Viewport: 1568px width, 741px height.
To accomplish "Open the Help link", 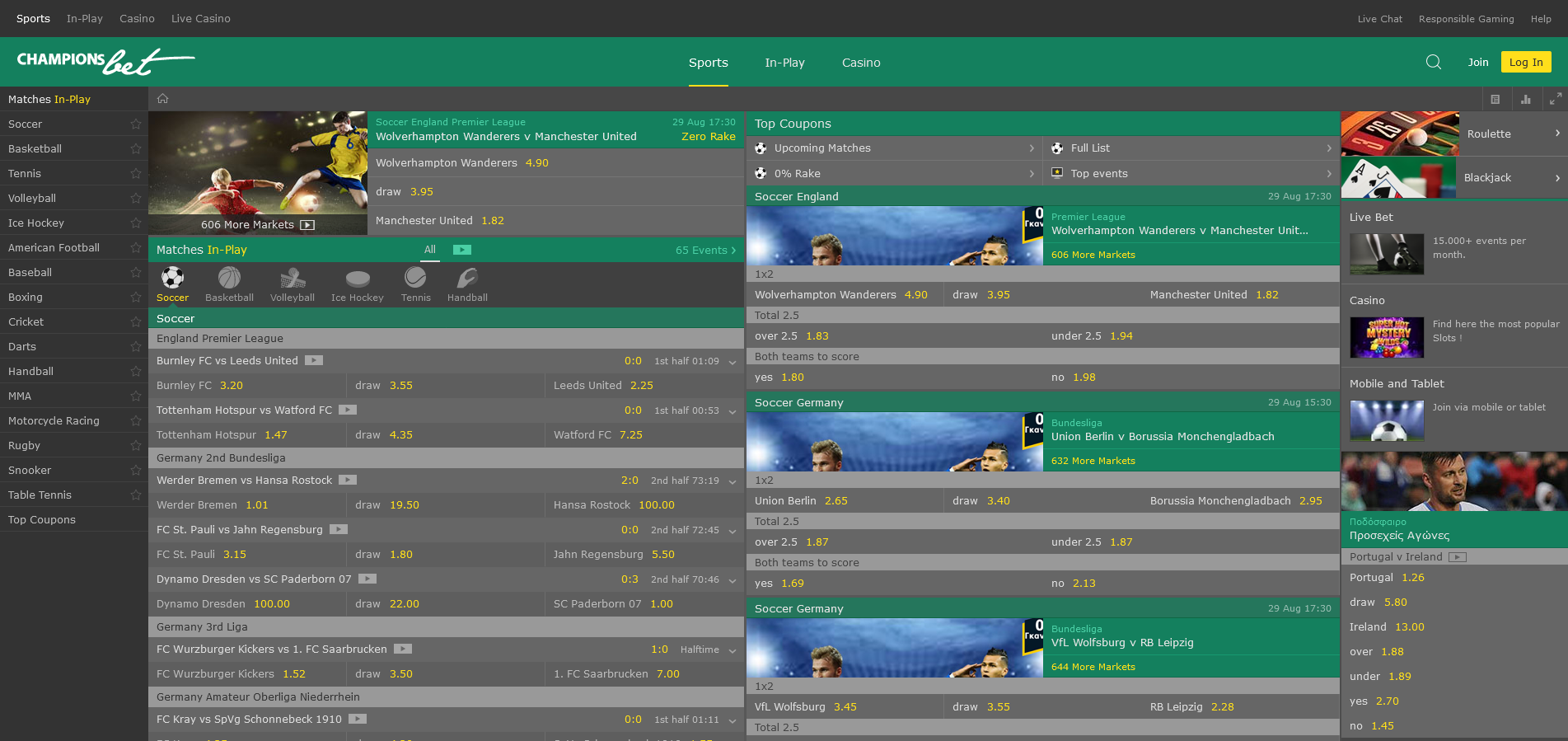I will pos(1541,19).
